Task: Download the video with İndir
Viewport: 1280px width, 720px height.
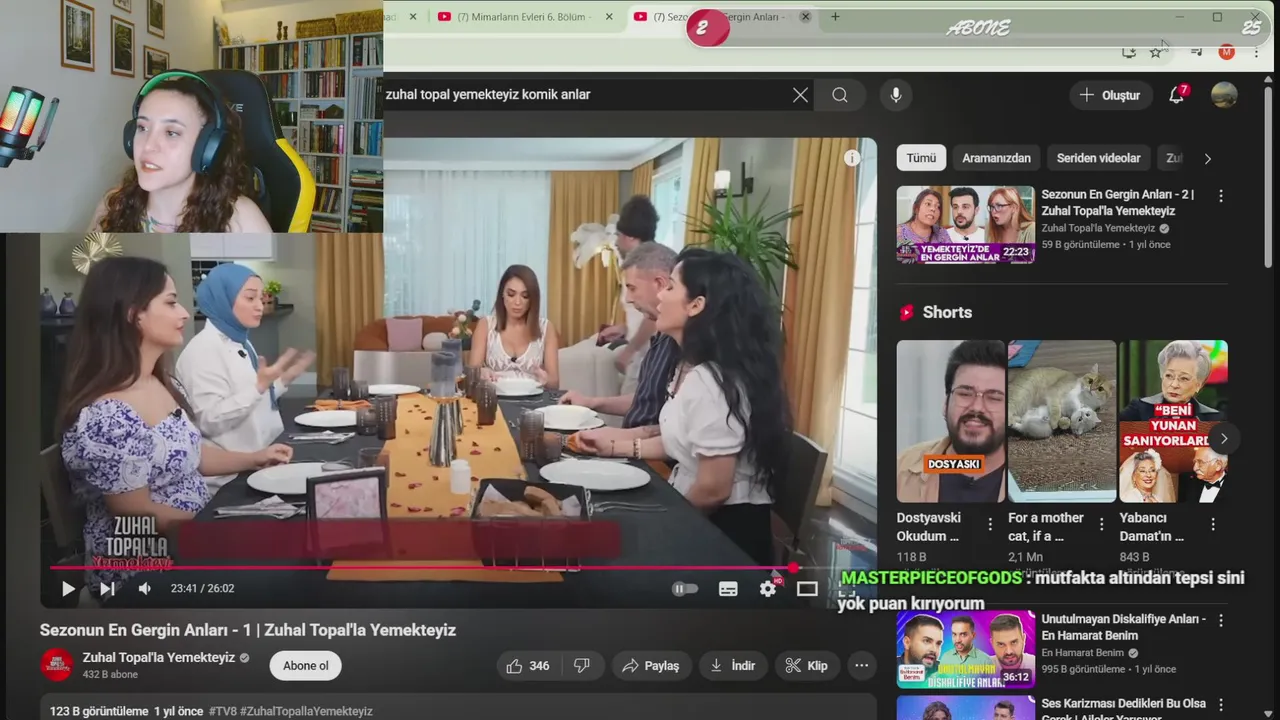Action: (x=733, y=666)
